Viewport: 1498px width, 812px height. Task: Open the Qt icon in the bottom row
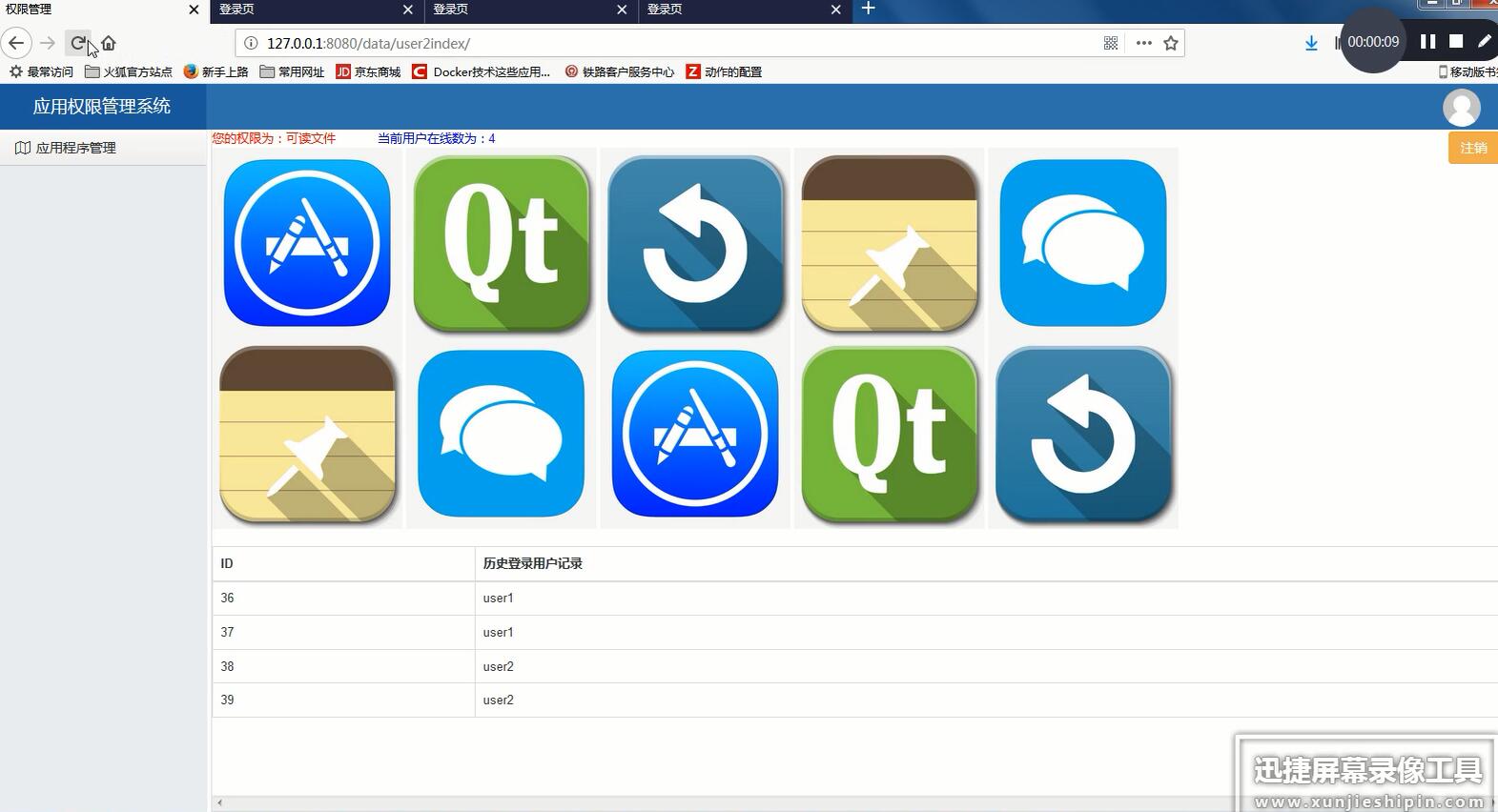coord(890,434)
